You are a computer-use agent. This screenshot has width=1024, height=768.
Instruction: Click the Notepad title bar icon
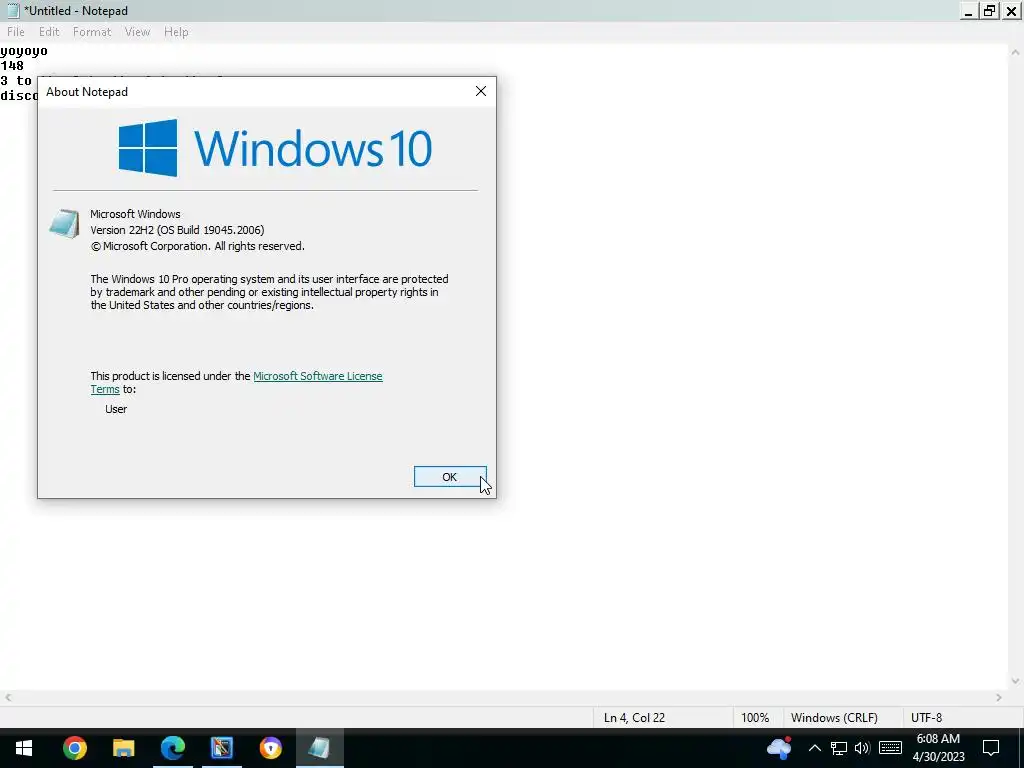(x=12, y=10)
